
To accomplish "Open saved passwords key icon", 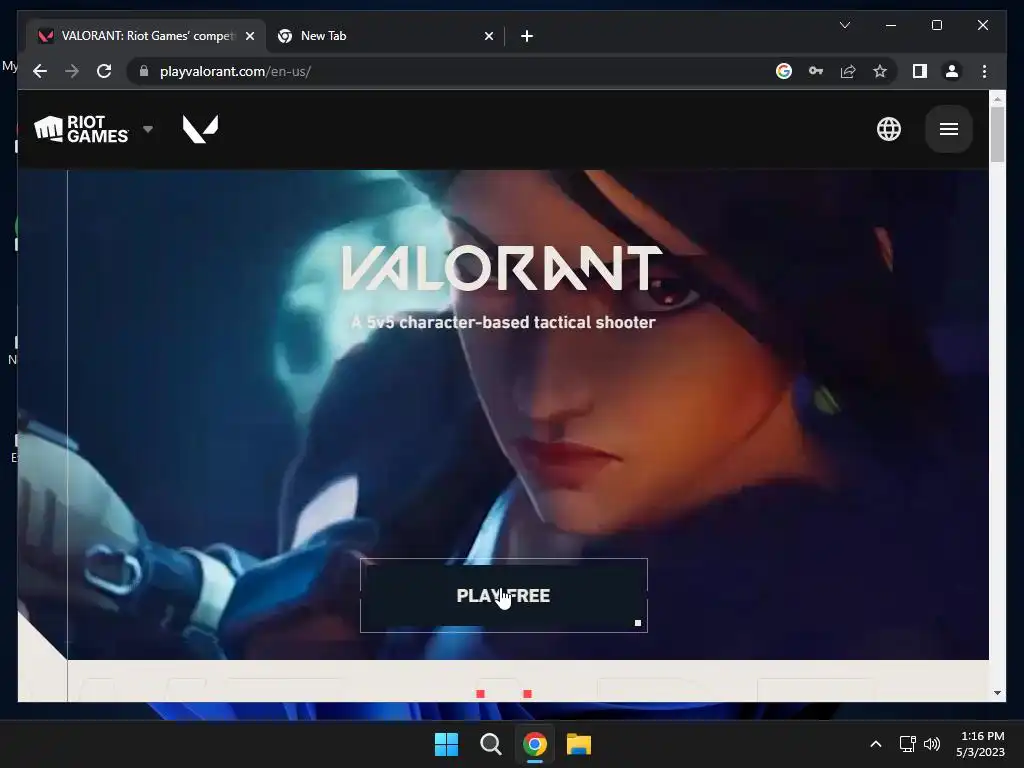I will click(816, 71).
